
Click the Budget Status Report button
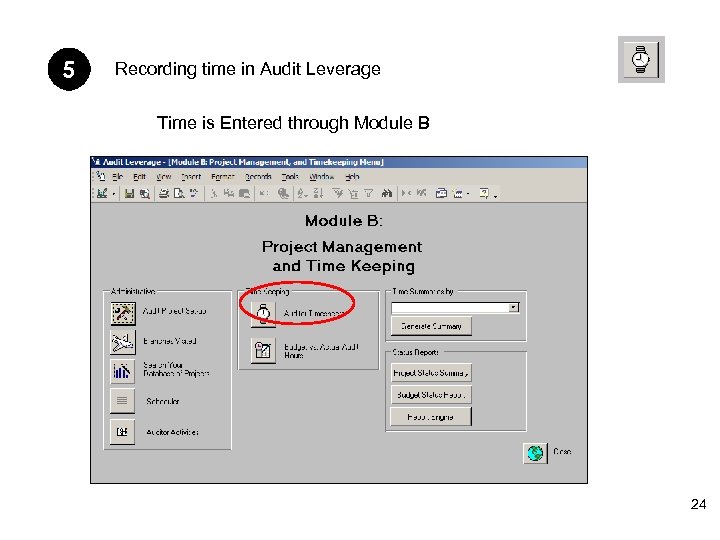pyautogui.click(x=431, y=394)
